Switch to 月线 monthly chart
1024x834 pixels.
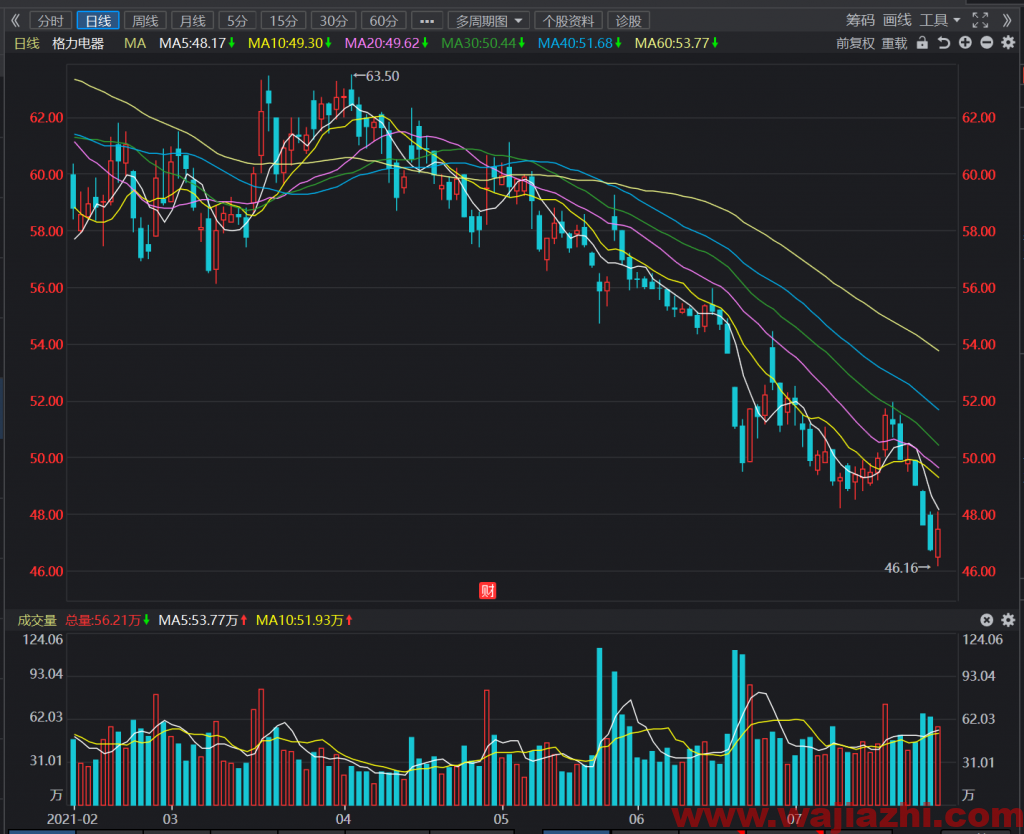pos(193,21)
